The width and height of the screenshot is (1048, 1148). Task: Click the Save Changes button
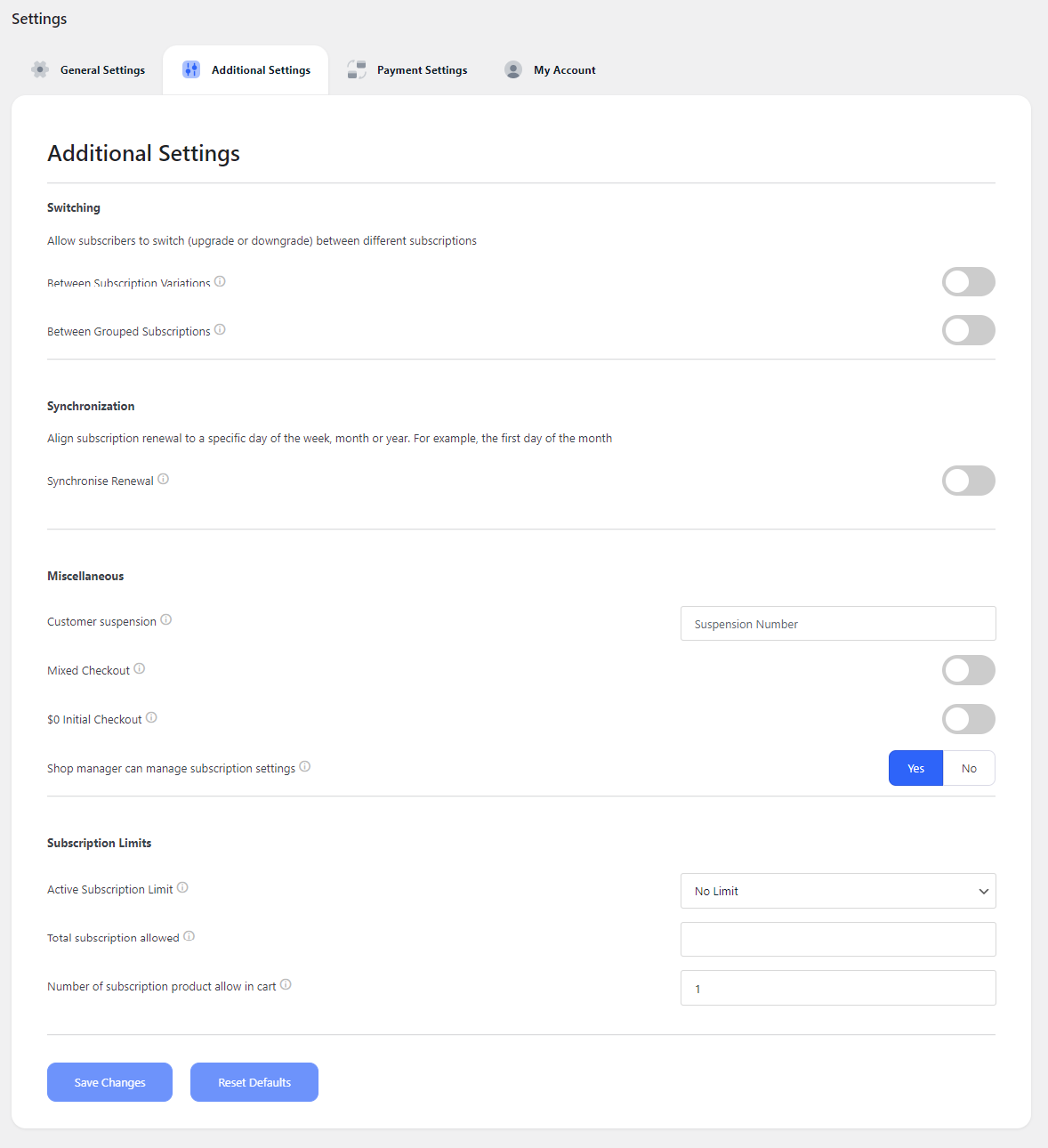pyautogui.click(x=109, y=1082)
